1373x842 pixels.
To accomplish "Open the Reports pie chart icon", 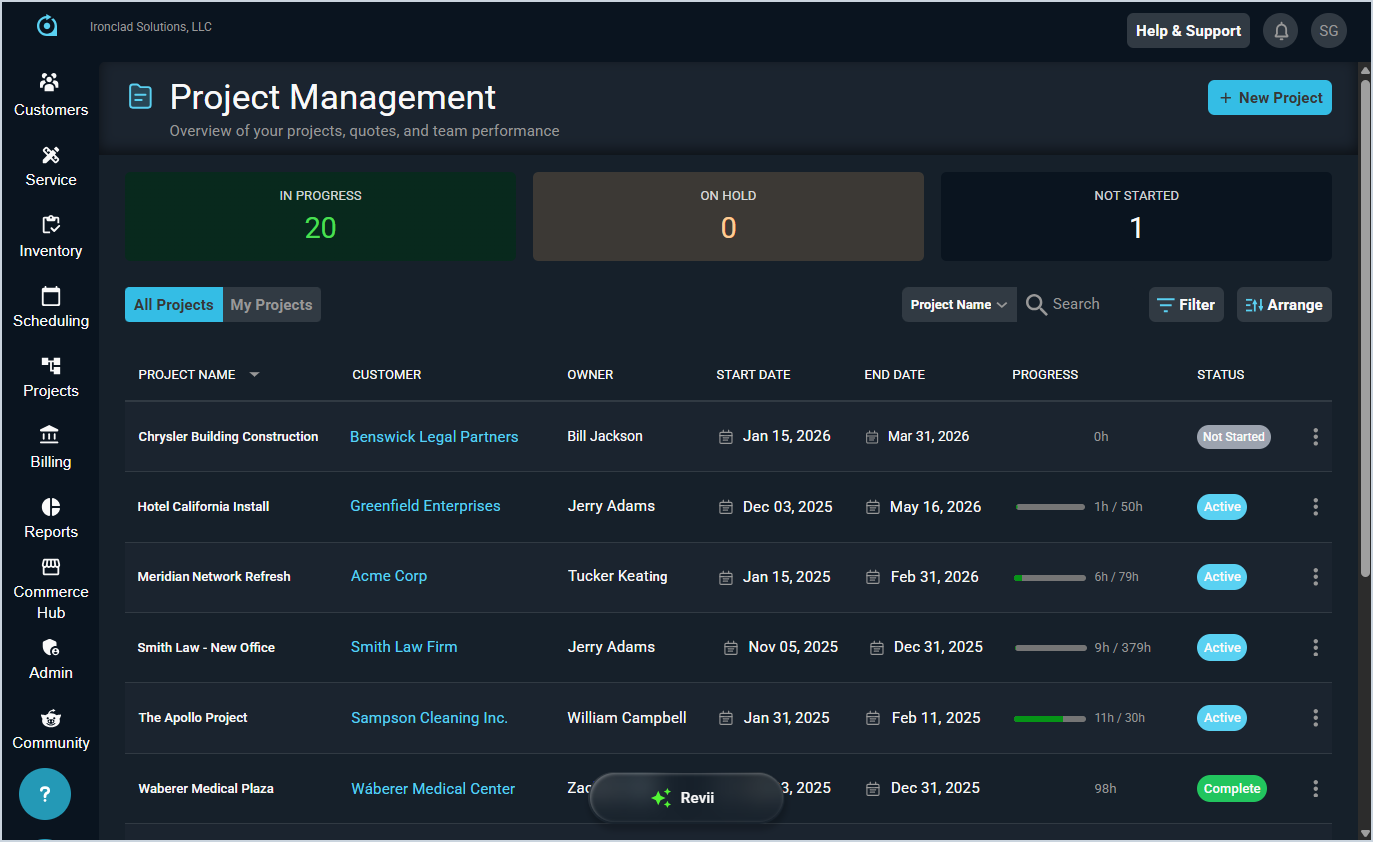I will click(x=50, y=507).
